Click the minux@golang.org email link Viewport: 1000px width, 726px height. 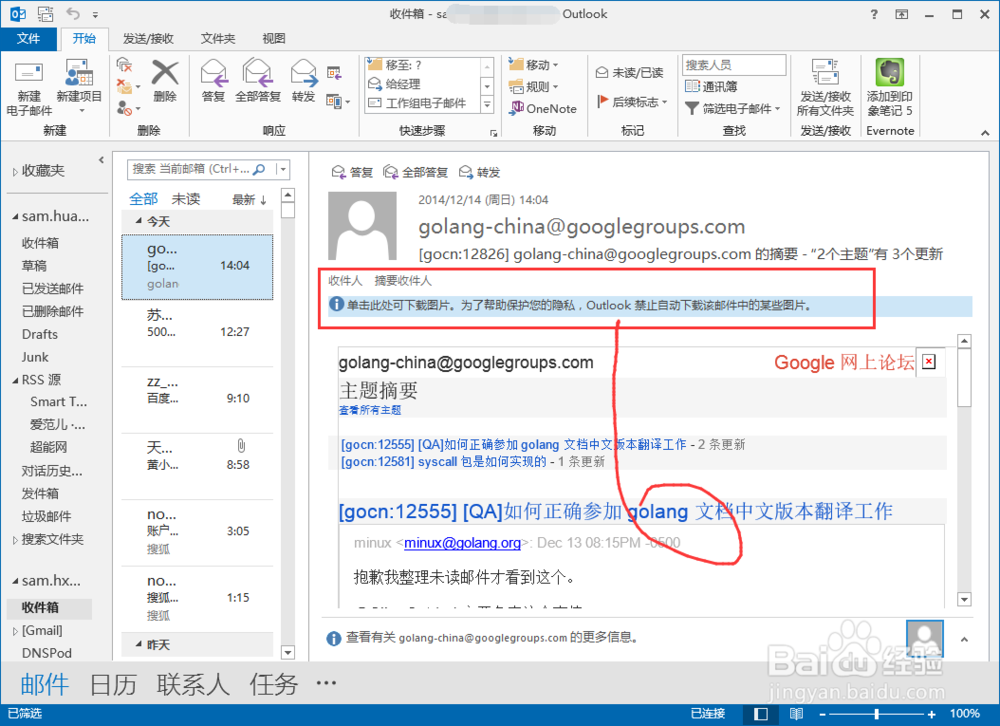[x=462, y=543]
